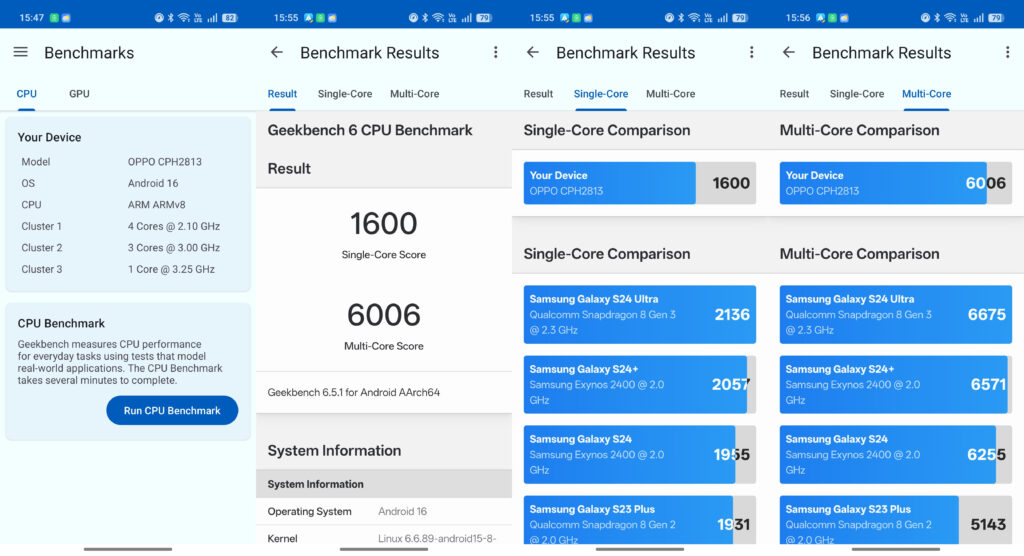Screen dimensions: 1024x556
Task: Tap OS value Android 16 in Your Device
Action: 153,183
